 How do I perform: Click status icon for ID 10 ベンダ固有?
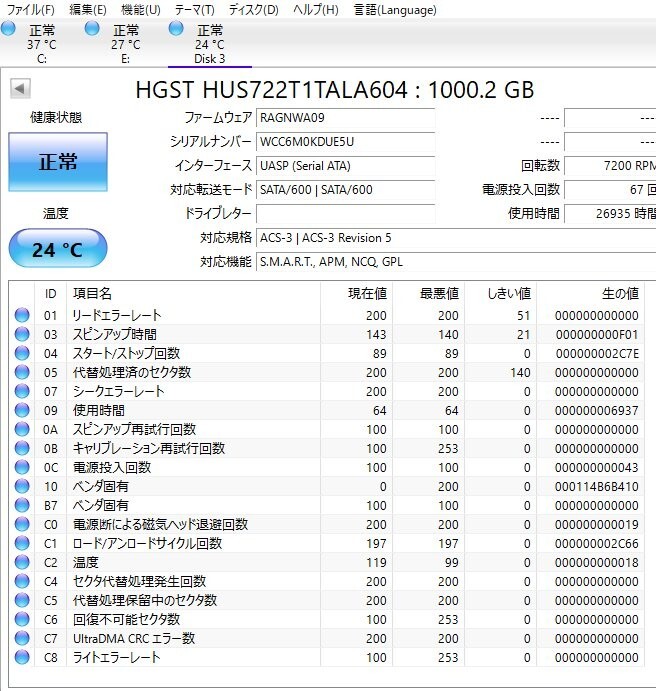coord(22,486)
